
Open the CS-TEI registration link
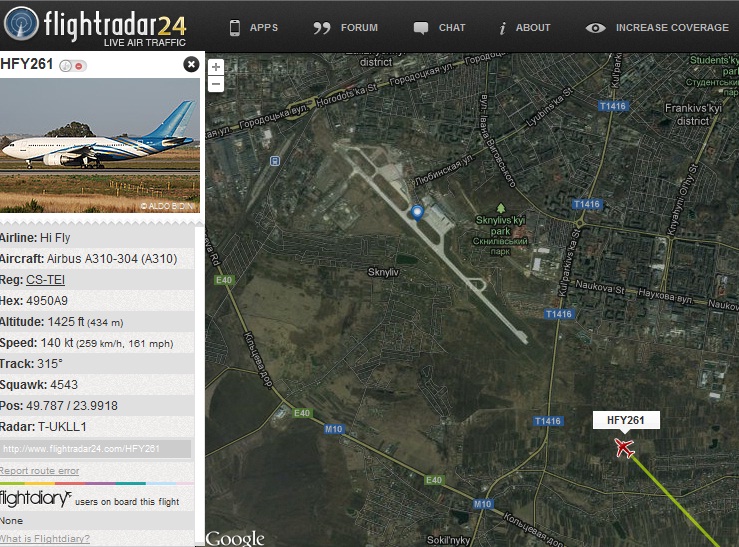click(x=45, y=279)
